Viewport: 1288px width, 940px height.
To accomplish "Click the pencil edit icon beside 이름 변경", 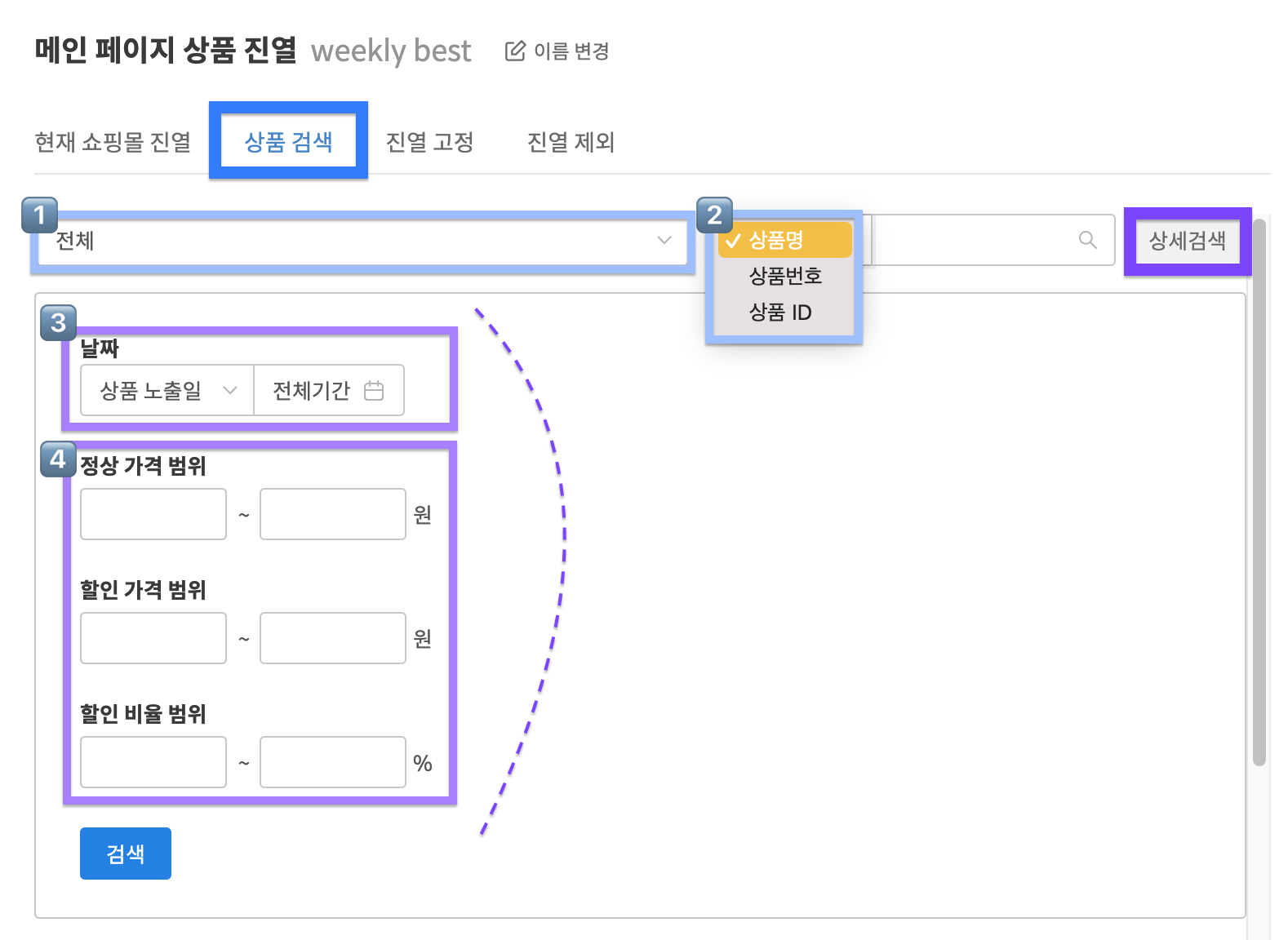I will click(x=515, y=51).
